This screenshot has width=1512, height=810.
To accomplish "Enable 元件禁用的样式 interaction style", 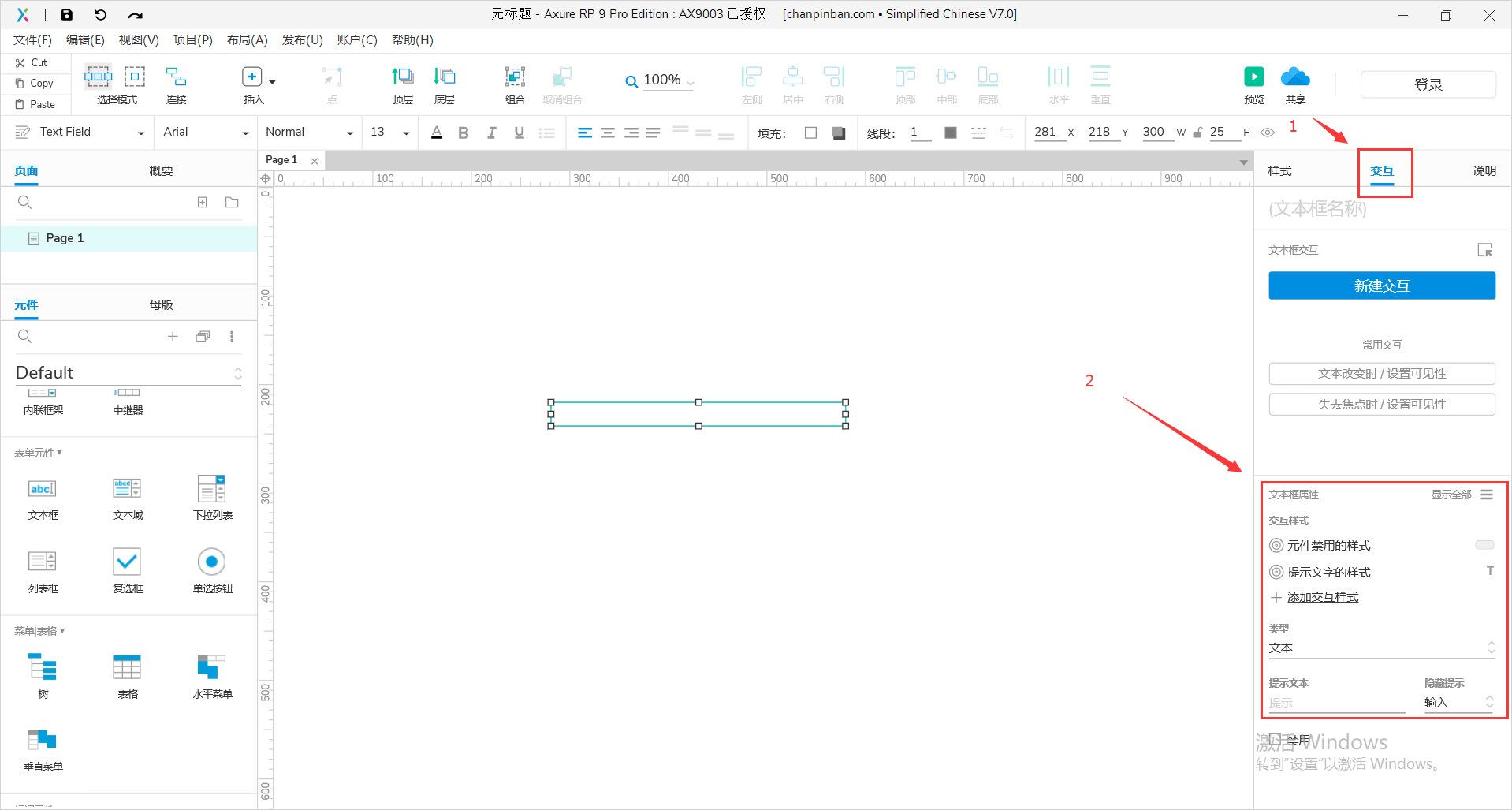I will 1276,546.
